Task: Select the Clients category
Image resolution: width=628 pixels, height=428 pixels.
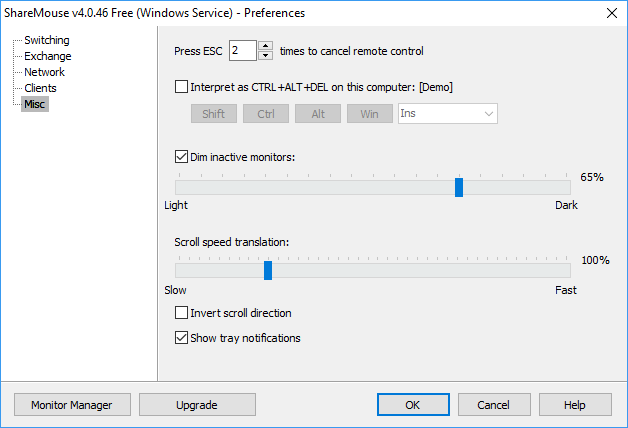Action: tap(41, 88)
